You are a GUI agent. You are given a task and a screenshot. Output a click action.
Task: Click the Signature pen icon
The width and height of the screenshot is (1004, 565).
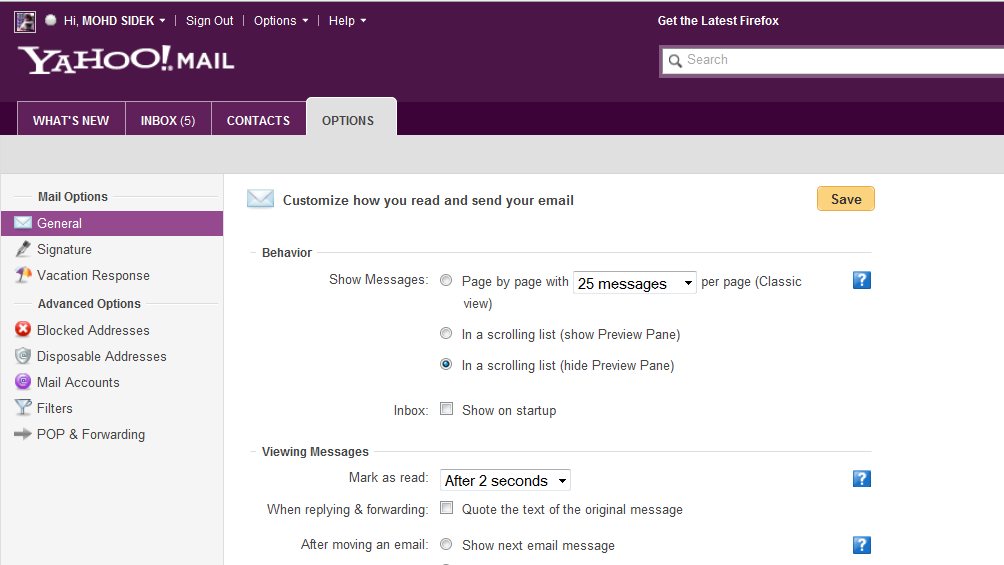click(23, 249)
